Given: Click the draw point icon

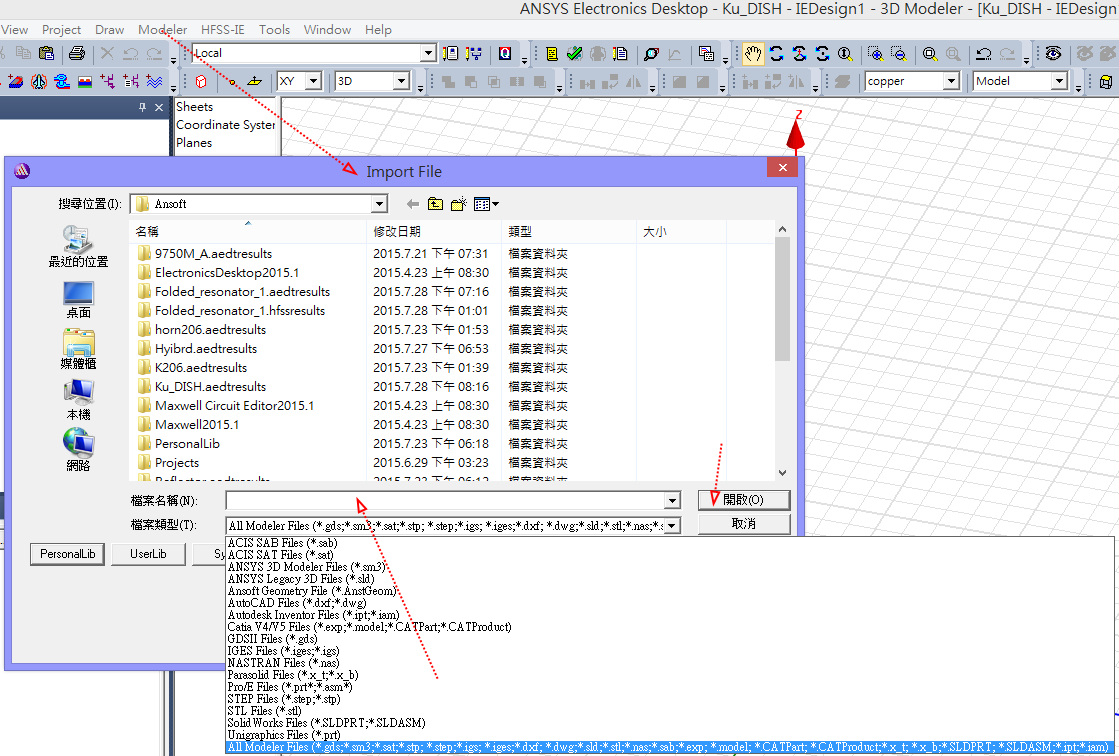Looking at the screenshot, I should coord(231,81).
